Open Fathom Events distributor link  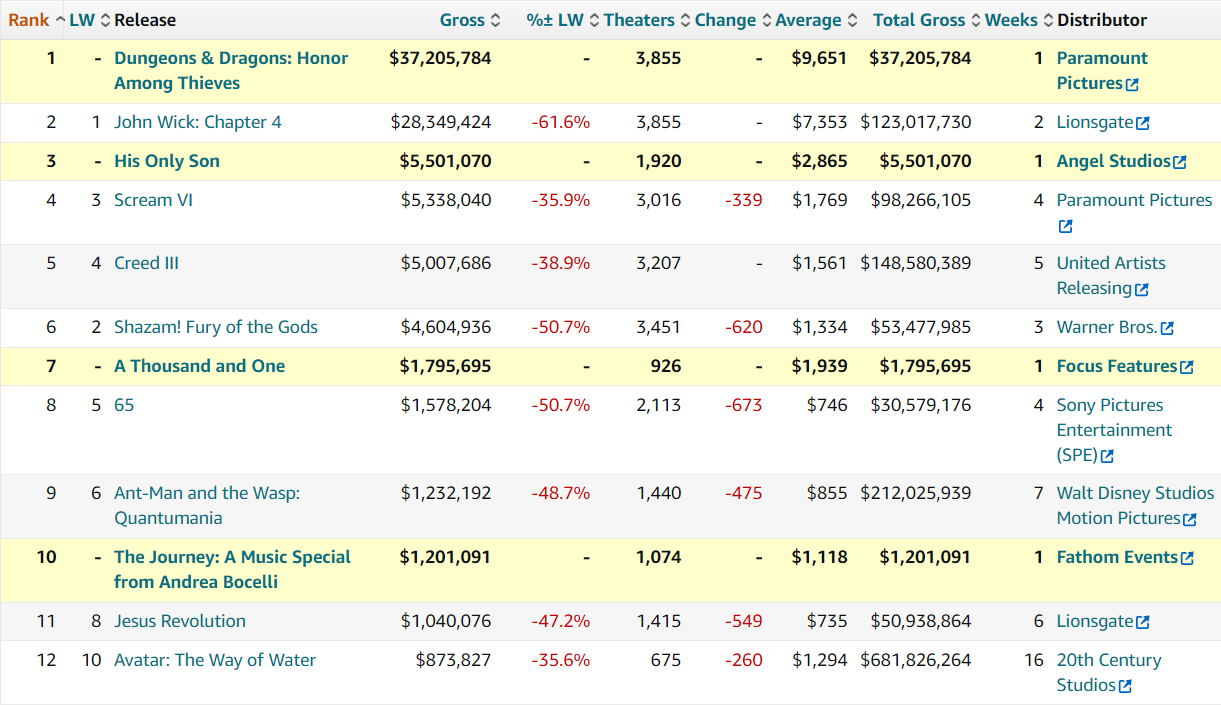click(1117, 557)
